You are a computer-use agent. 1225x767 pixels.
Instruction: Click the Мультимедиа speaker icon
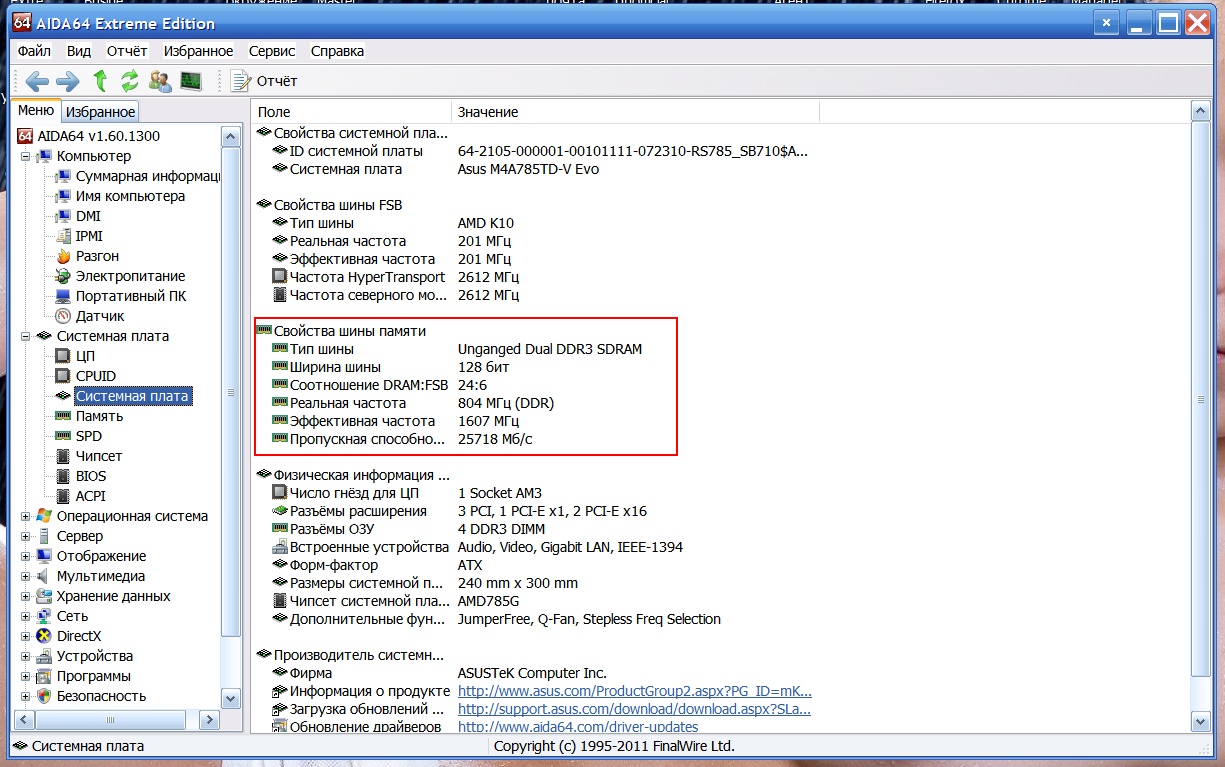[x=44, y=576]
